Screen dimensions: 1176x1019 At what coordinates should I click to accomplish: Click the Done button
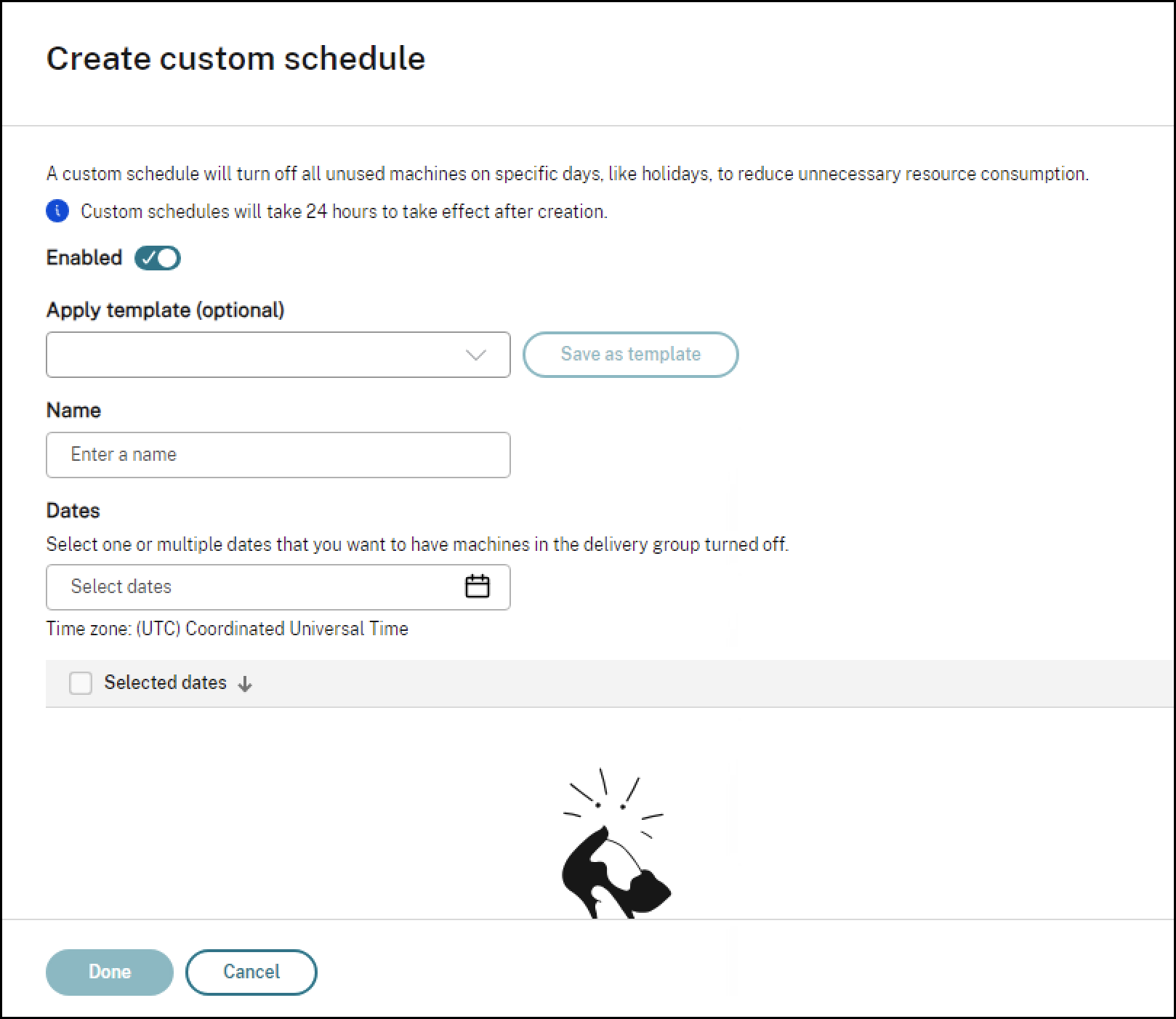point(109,972)
